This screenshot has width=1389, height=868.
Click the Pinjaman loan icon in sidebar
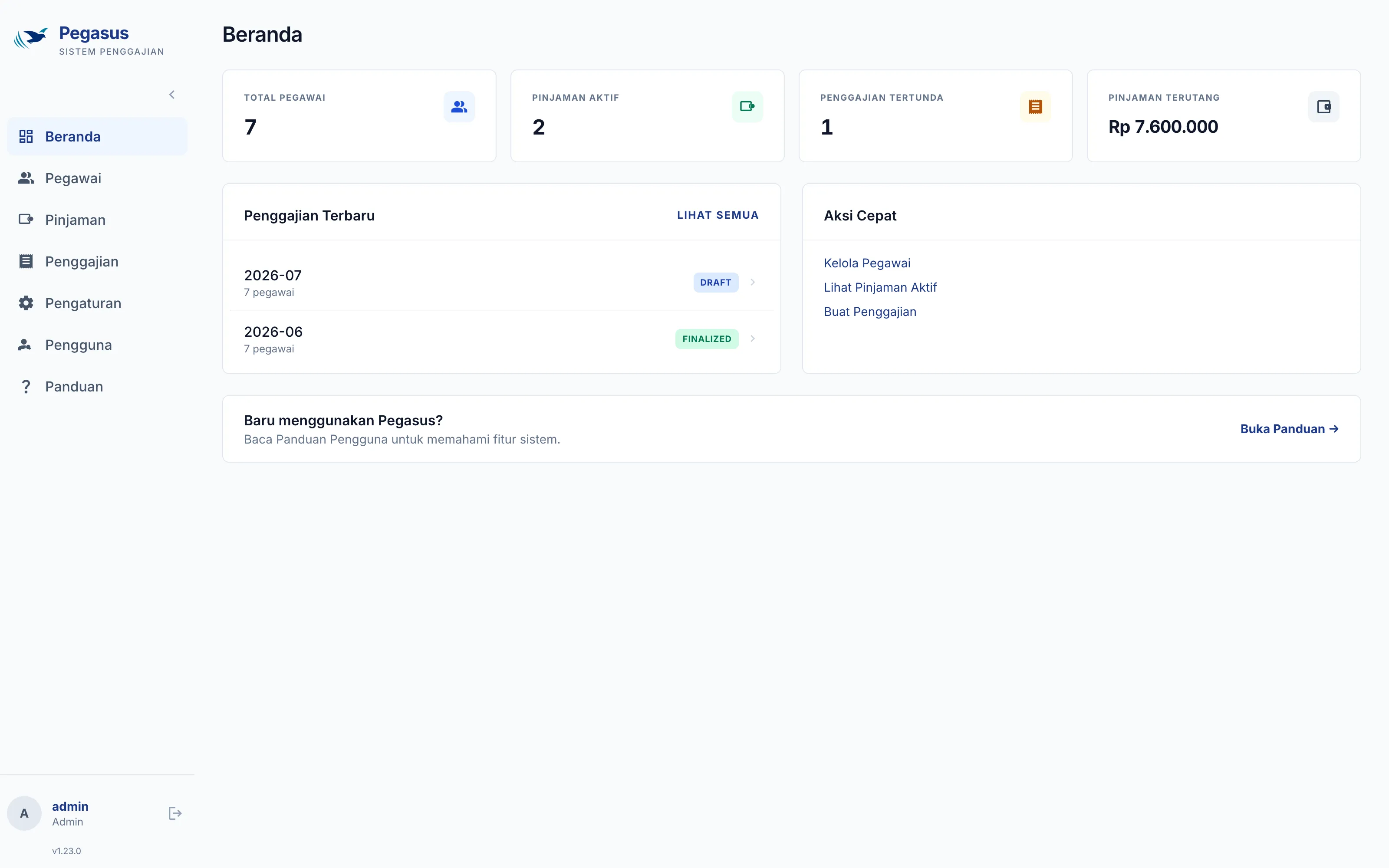click(x=26, y=219)
